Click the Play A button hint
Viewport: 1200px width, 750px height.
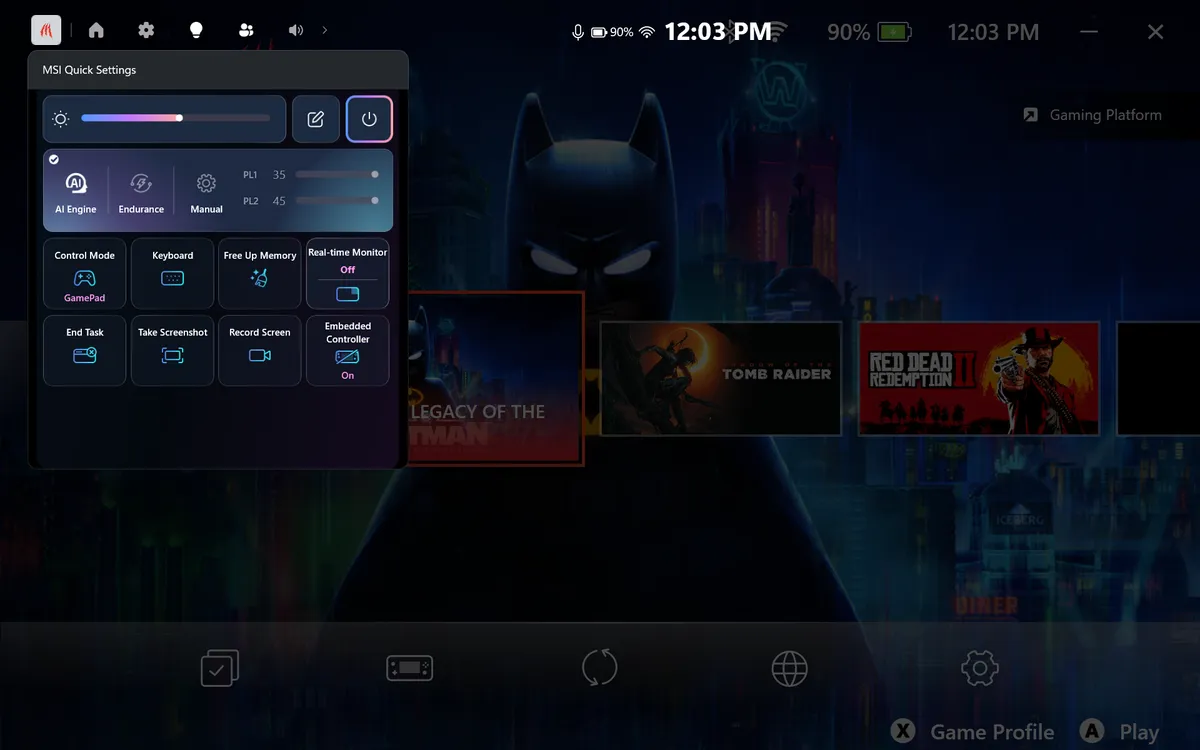(x=1120, y=732)
